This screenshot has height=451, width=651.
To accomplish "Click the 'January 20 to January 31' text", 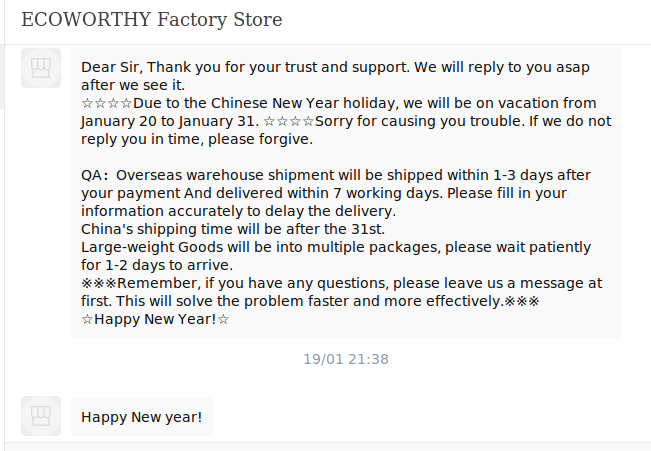I will [170, 121].
